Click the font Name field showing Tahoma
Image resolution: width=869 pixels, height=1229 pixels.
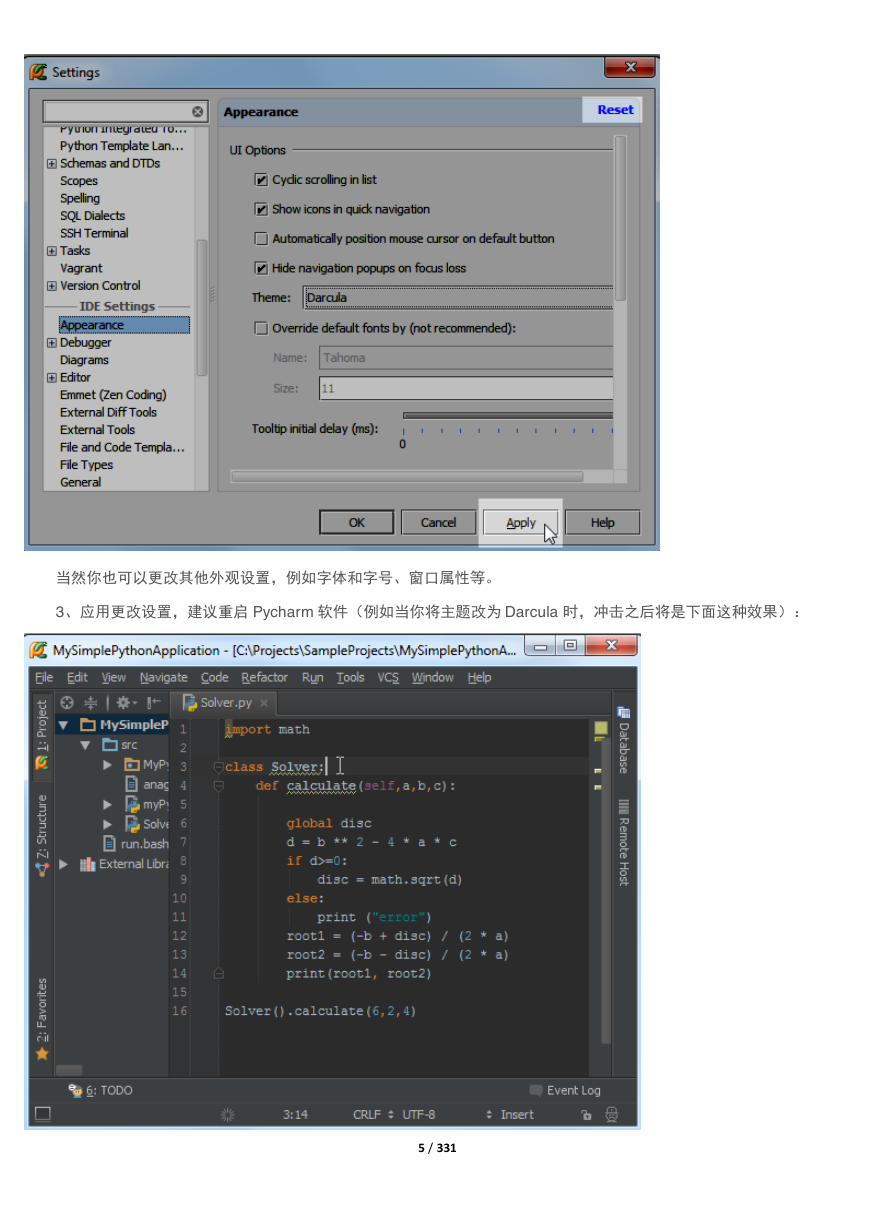coord(466,358)
